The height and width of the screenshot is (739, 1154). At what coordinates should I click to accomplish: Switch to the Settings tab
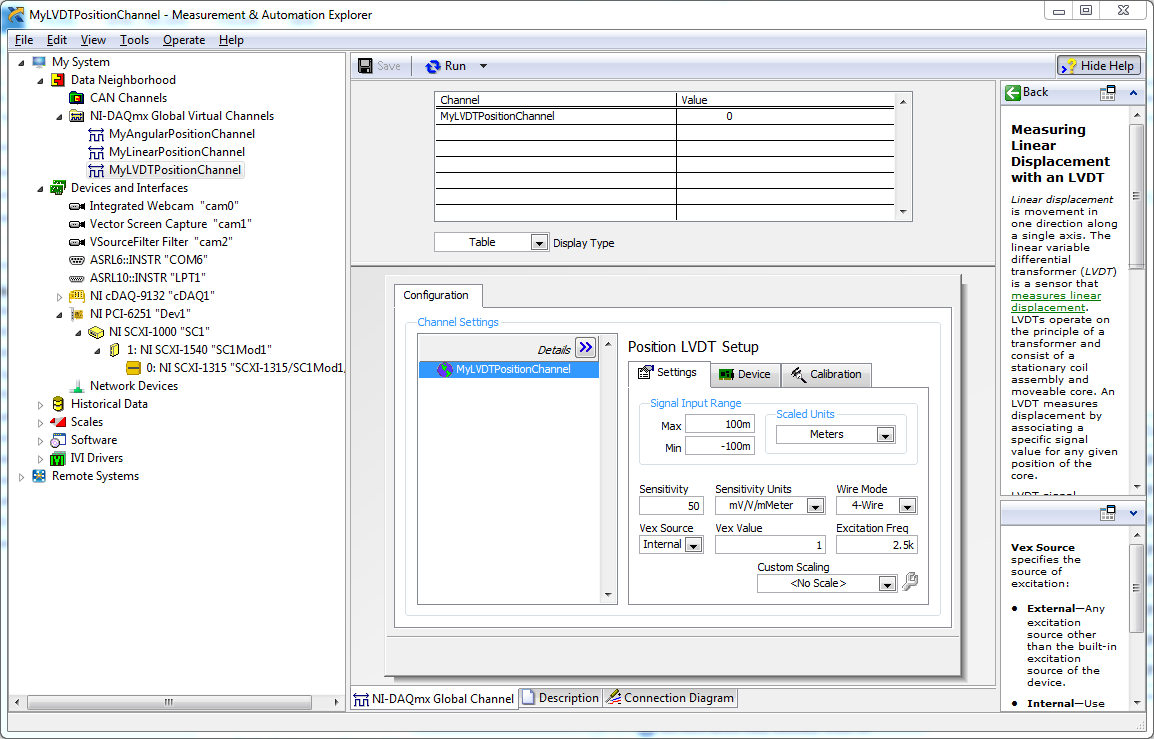(x=668, y=373)
